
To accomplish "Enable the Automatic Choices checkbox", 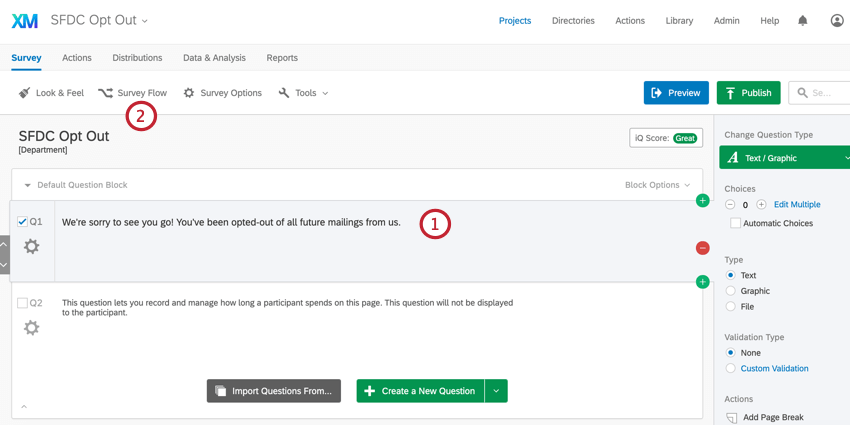I will coord(735,223).
